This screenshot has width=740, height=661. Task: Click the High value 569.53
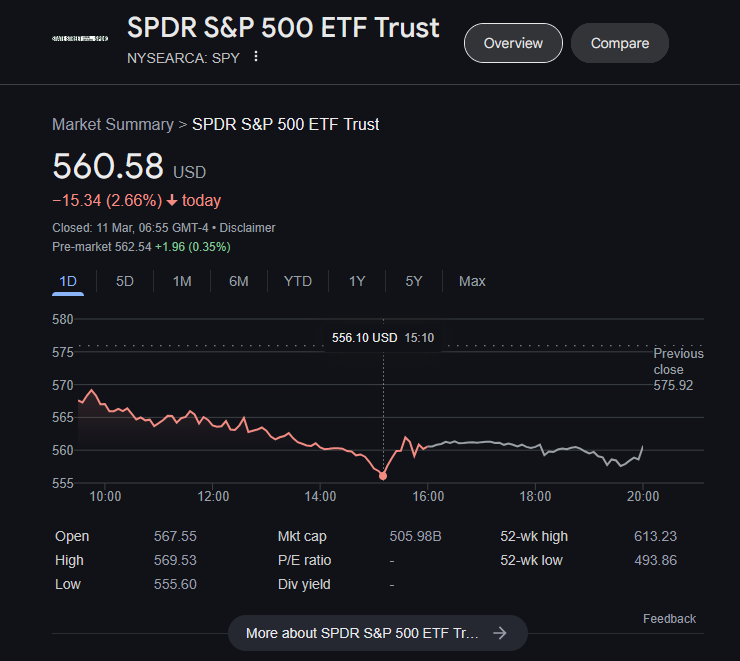pyautogui.click(x=175, y=561)
